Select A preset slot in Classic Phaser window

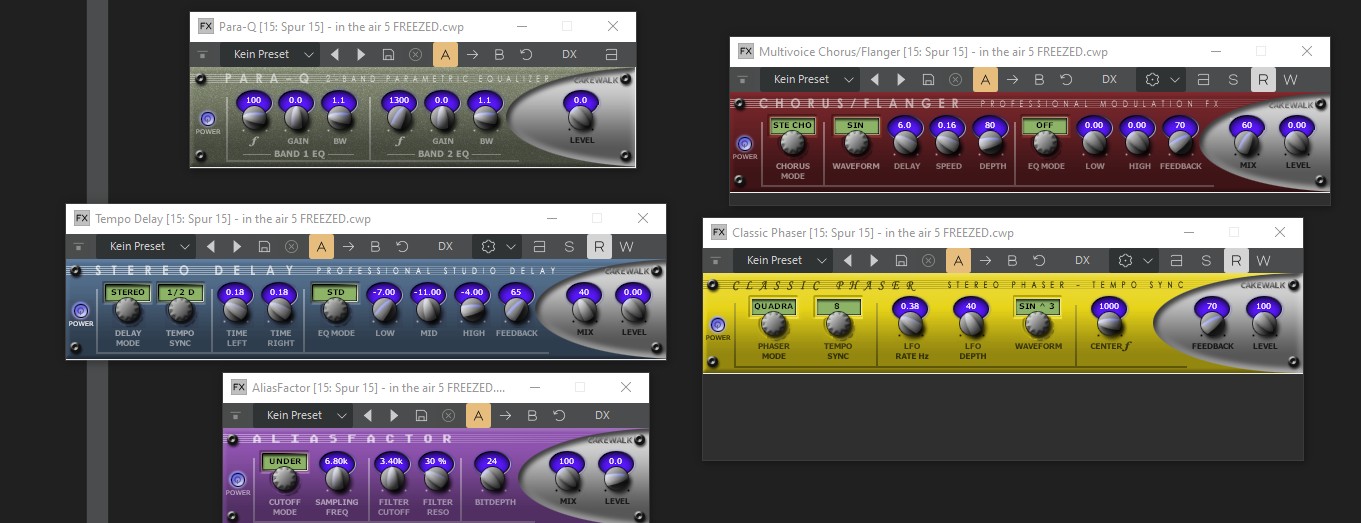(958, 260)
